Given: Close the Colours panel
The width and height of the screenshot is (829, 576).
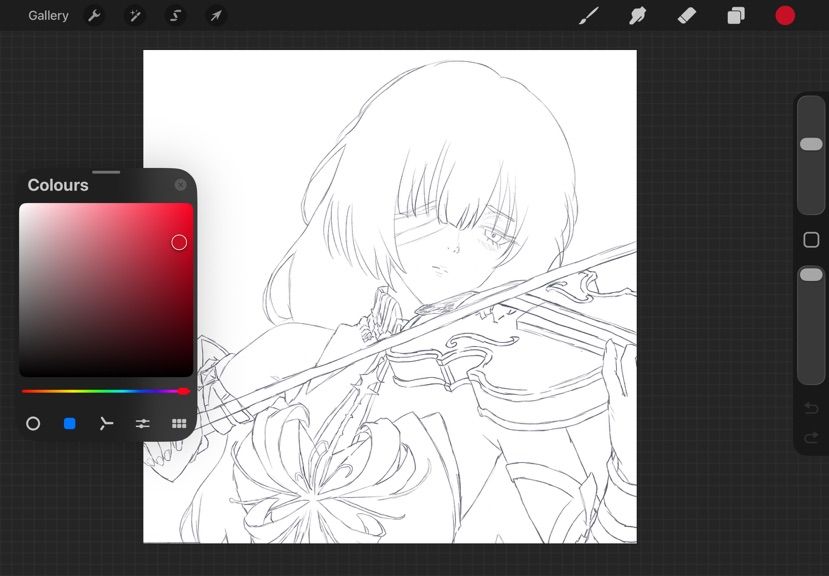Looking at the screenshot, I should [180, 185].
